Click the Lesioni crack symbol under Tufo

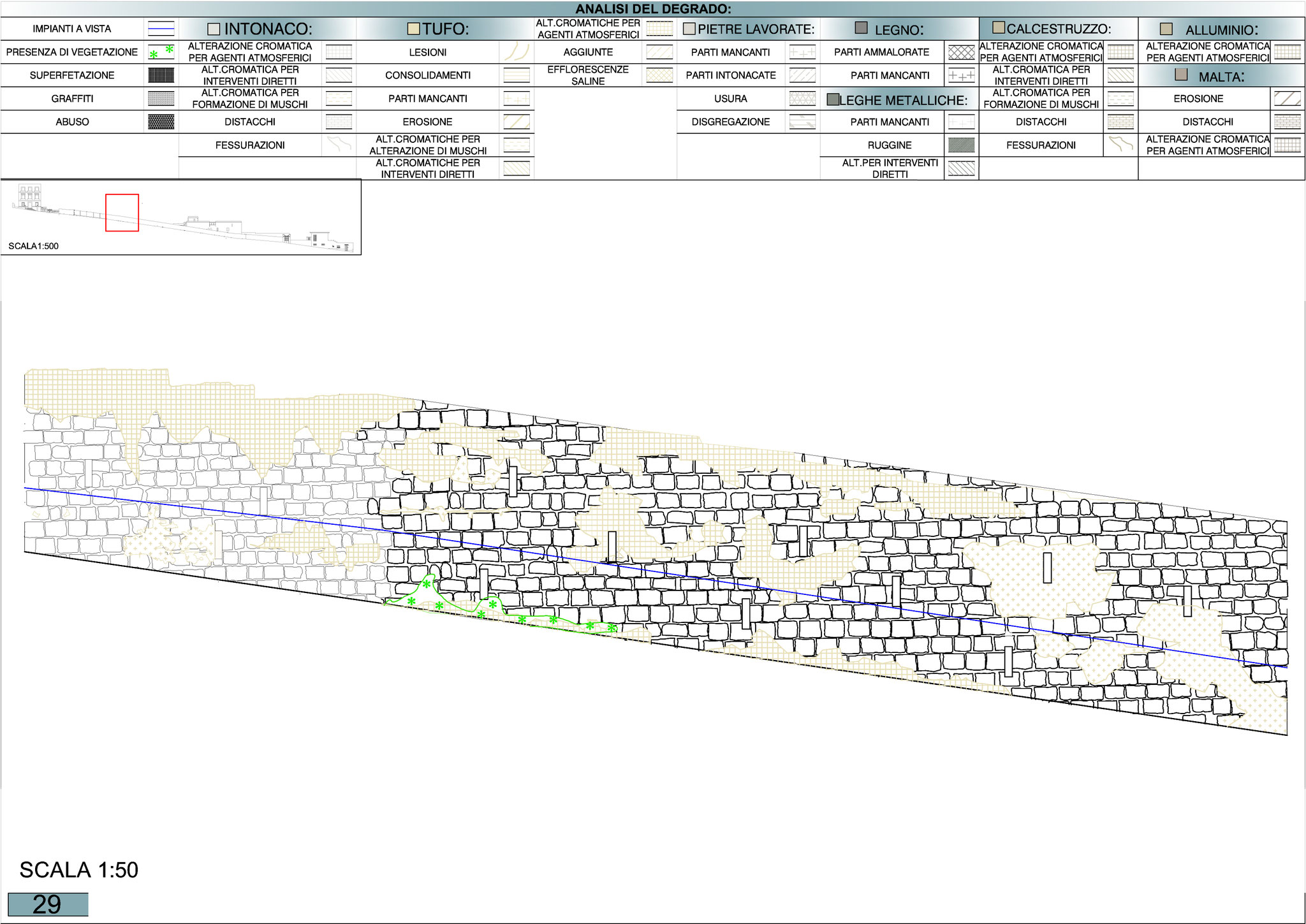point(517,52)
